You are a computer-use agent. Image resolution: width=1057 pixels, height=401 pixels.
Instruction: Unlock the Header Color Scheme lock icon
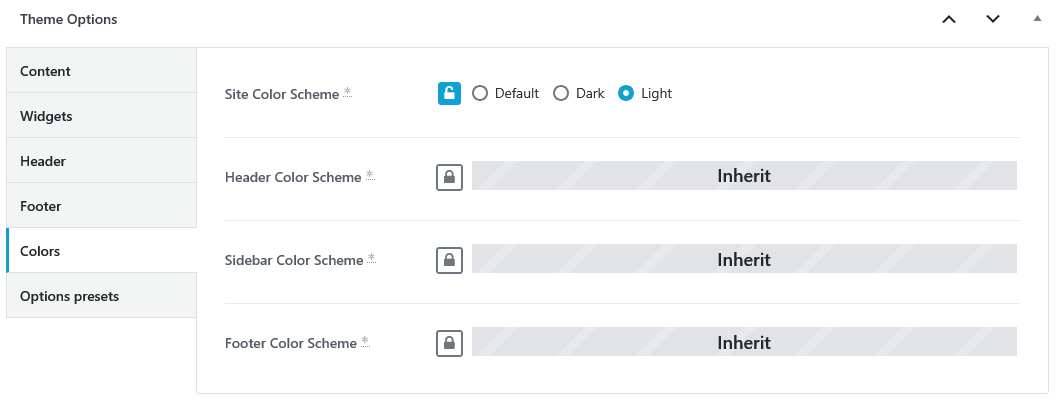(449, 177)
